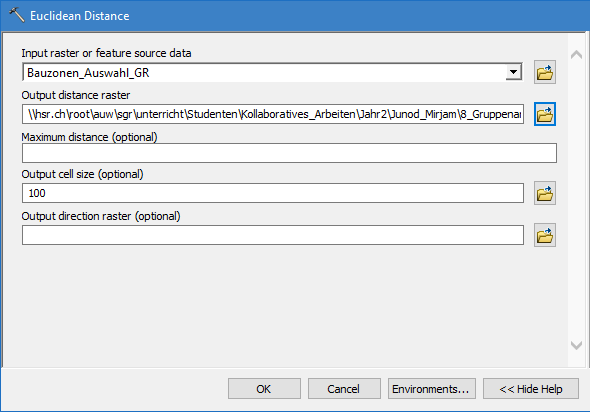Browse for input raster or feature source data
The width and height of the screenshot is (590, 412).
pos(544,72)
